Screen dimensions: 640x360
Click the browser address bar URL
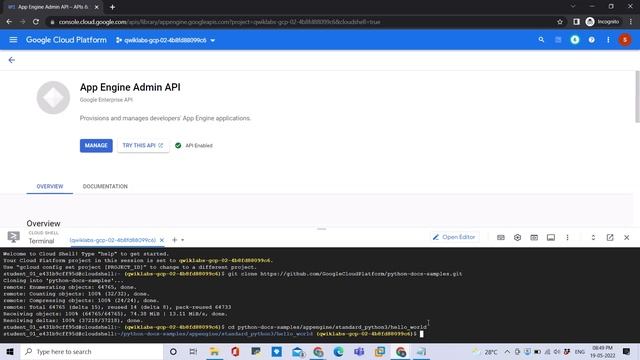coord(220,22)
